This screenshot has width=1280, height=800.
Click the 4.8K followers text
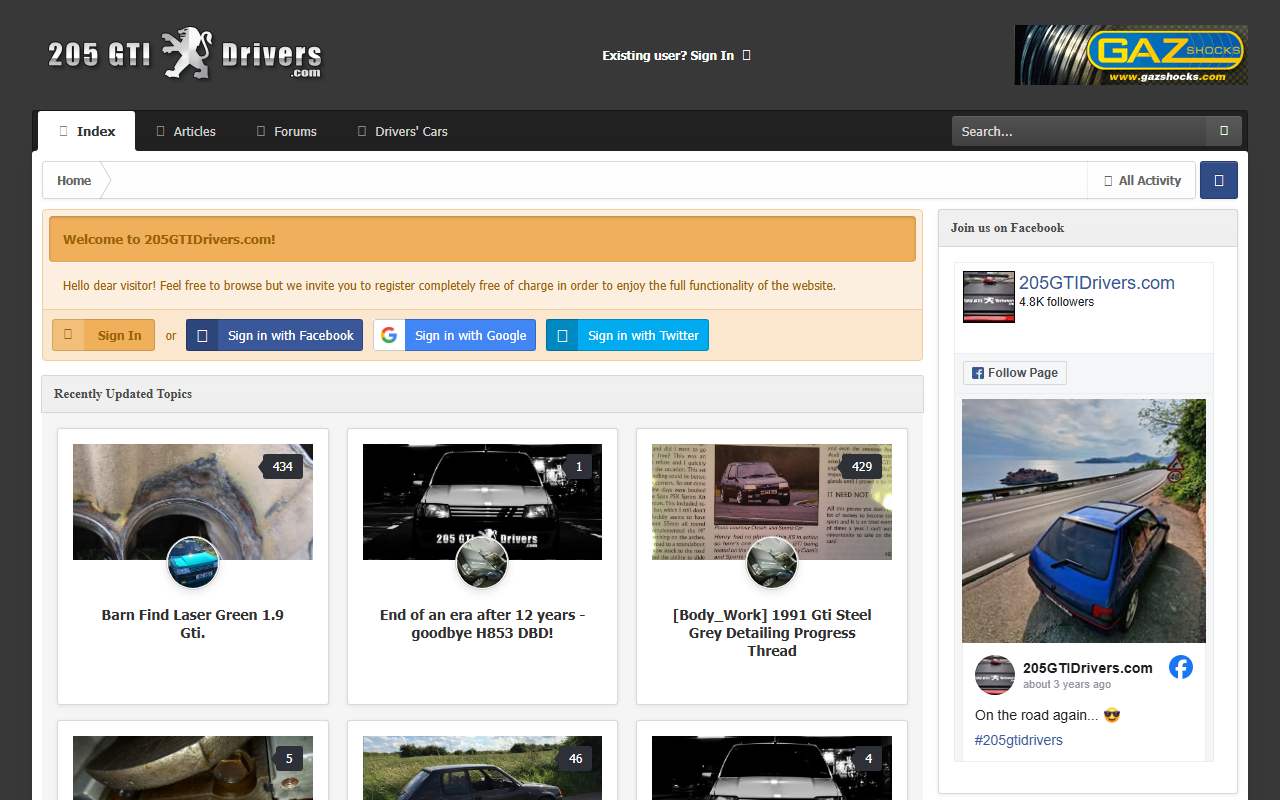point(1056,302)
